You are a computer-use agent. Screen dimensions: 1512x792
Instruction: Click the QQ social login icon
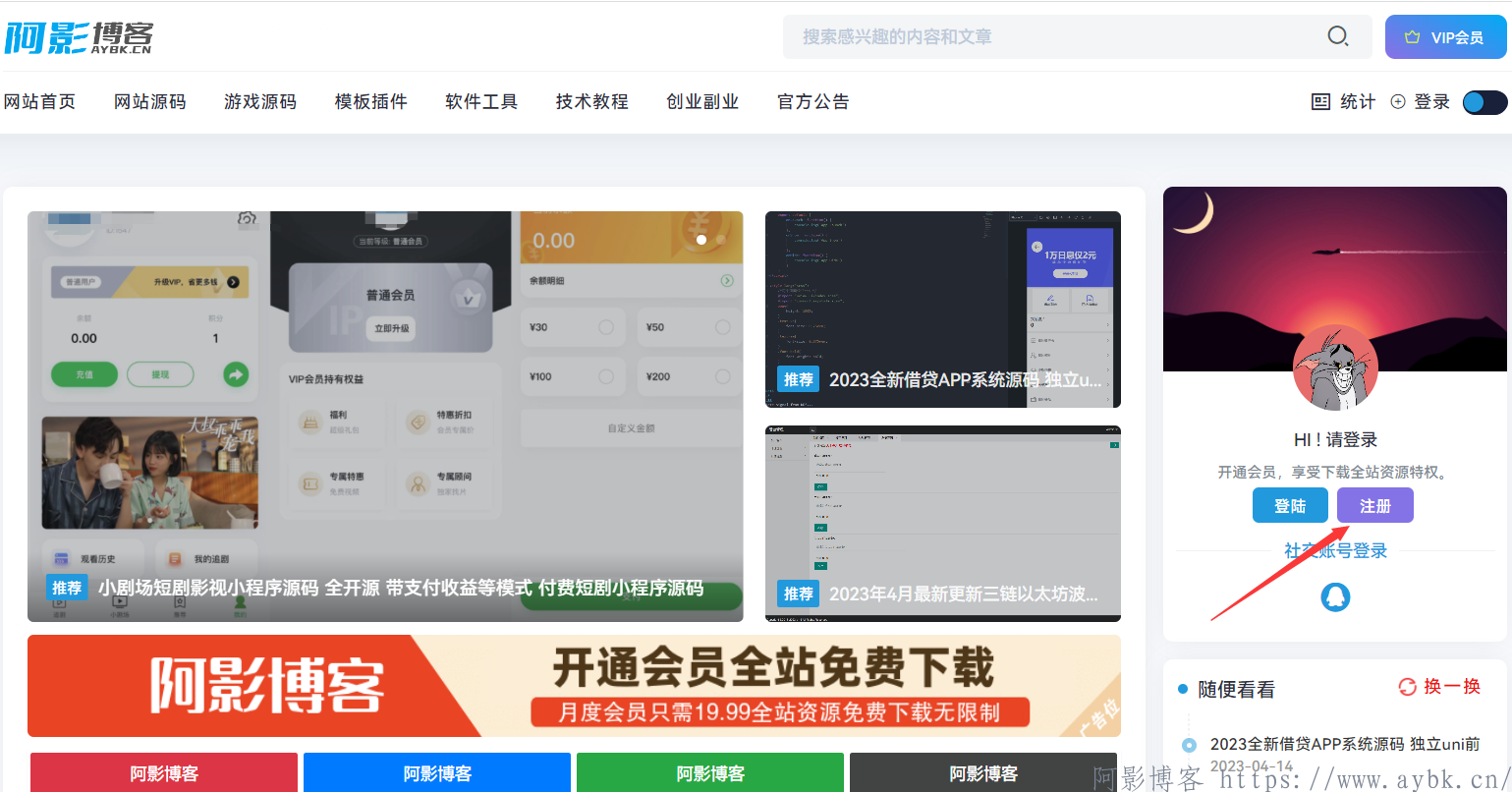pos(1335,595)
